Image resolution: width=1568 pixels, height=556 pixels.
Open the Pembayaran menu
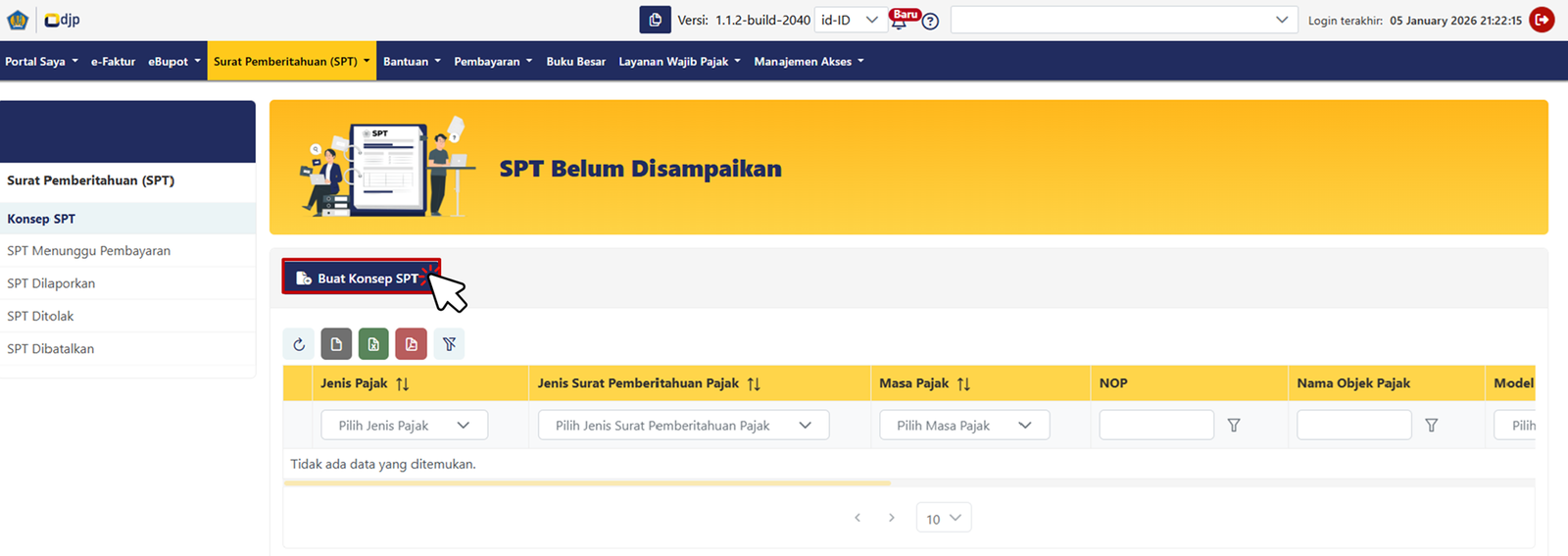tap(492, 62)
